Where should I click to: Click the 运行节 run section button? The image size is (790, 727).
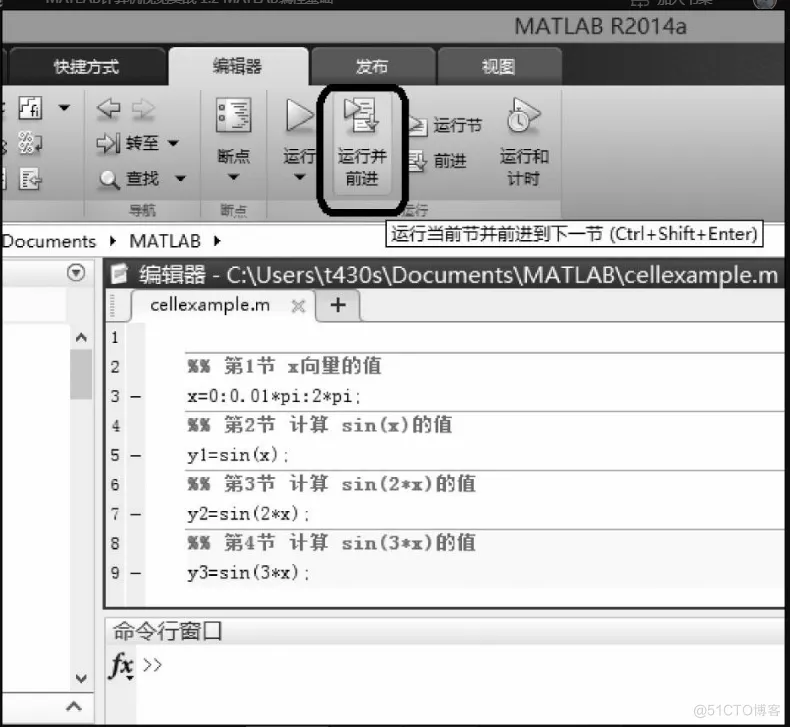445,125
